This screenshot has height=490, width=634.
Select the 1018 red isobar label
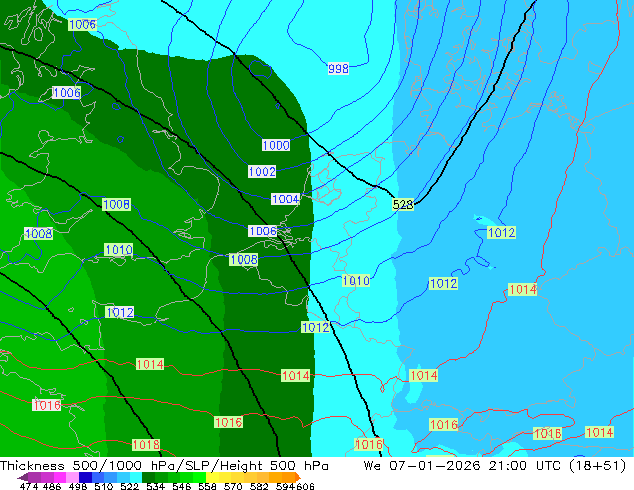(146, 445)
